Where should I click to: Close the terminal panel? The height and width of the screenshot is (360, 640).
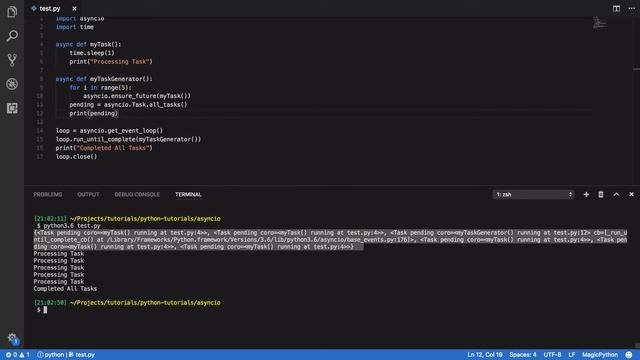[631, 195]
